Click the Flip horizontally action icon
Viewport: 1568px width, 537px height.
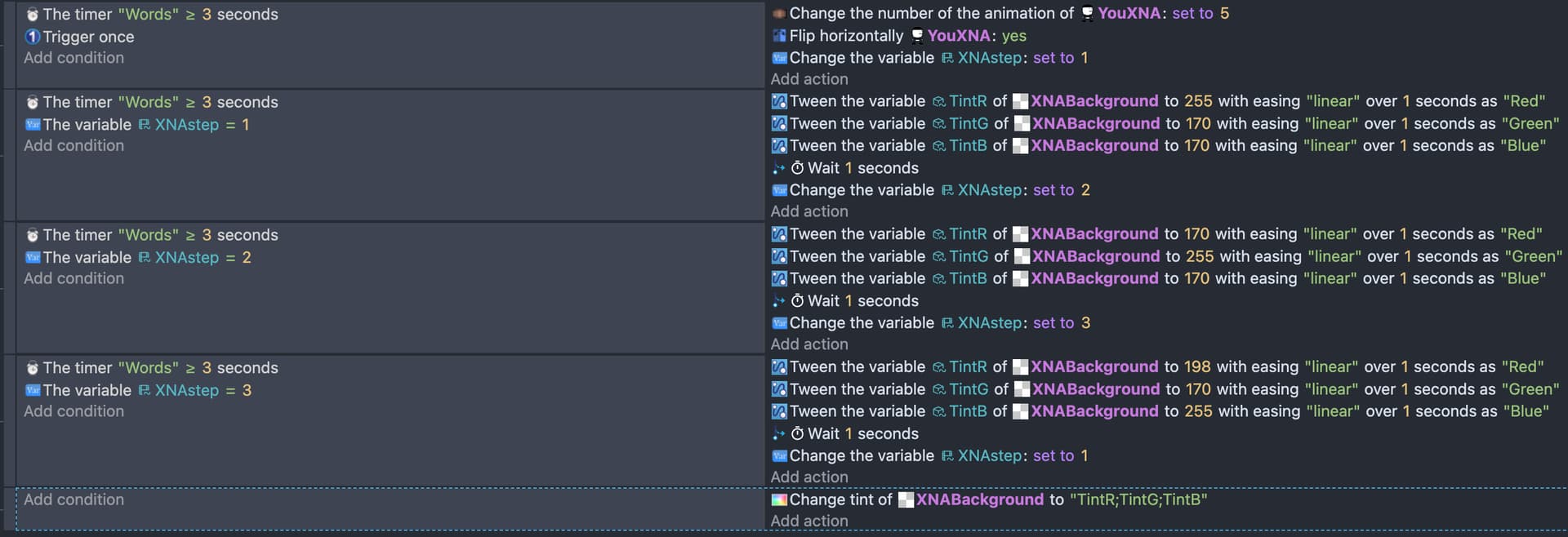coord(779,36)
